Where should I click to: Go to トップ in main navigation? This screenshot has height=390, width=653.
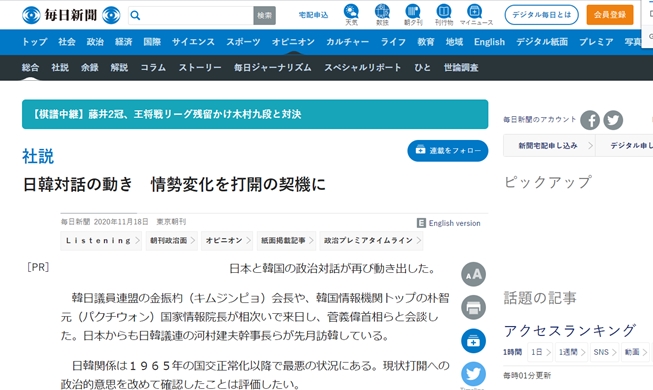35,42
